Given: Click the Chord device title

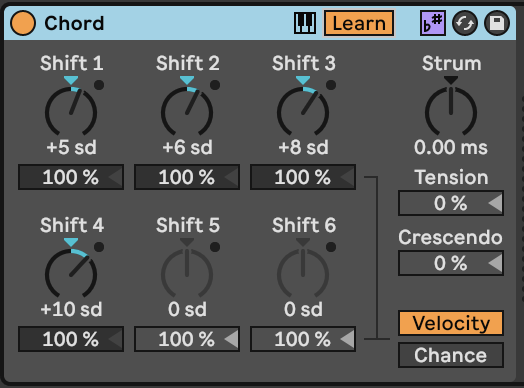Looking at the screenshot, I should 74,23.
